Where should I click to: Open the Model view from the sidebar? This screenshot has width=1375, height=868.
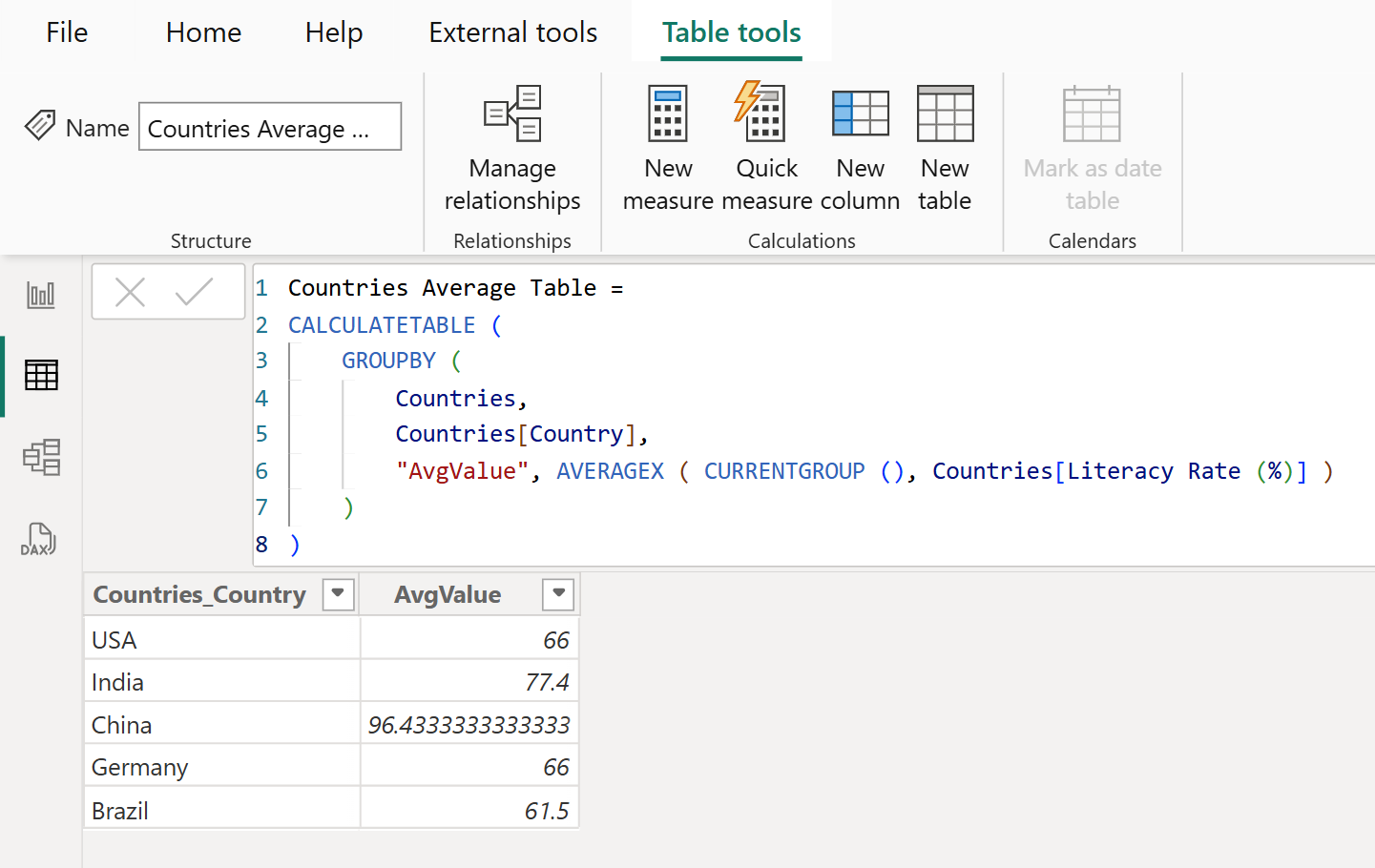point(40,457)
